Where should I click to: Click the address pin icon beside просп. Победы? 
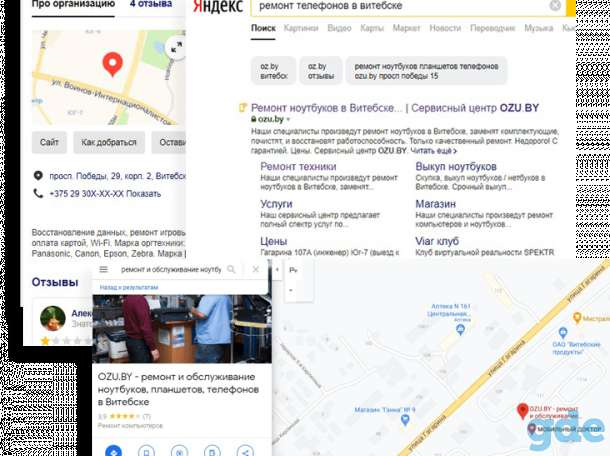pos(38,175)
